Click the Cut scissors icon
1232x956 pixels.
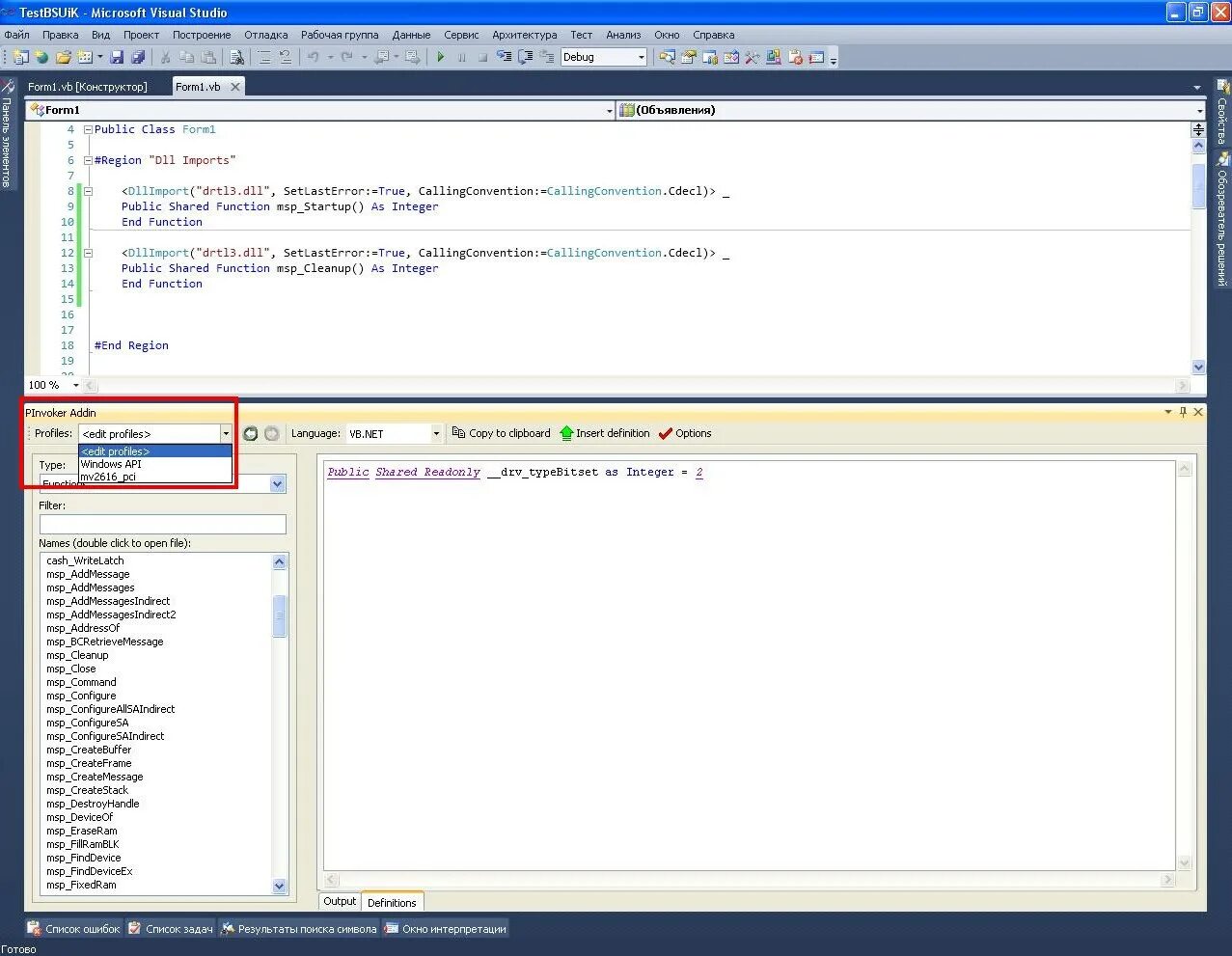(x=166, y=57)
